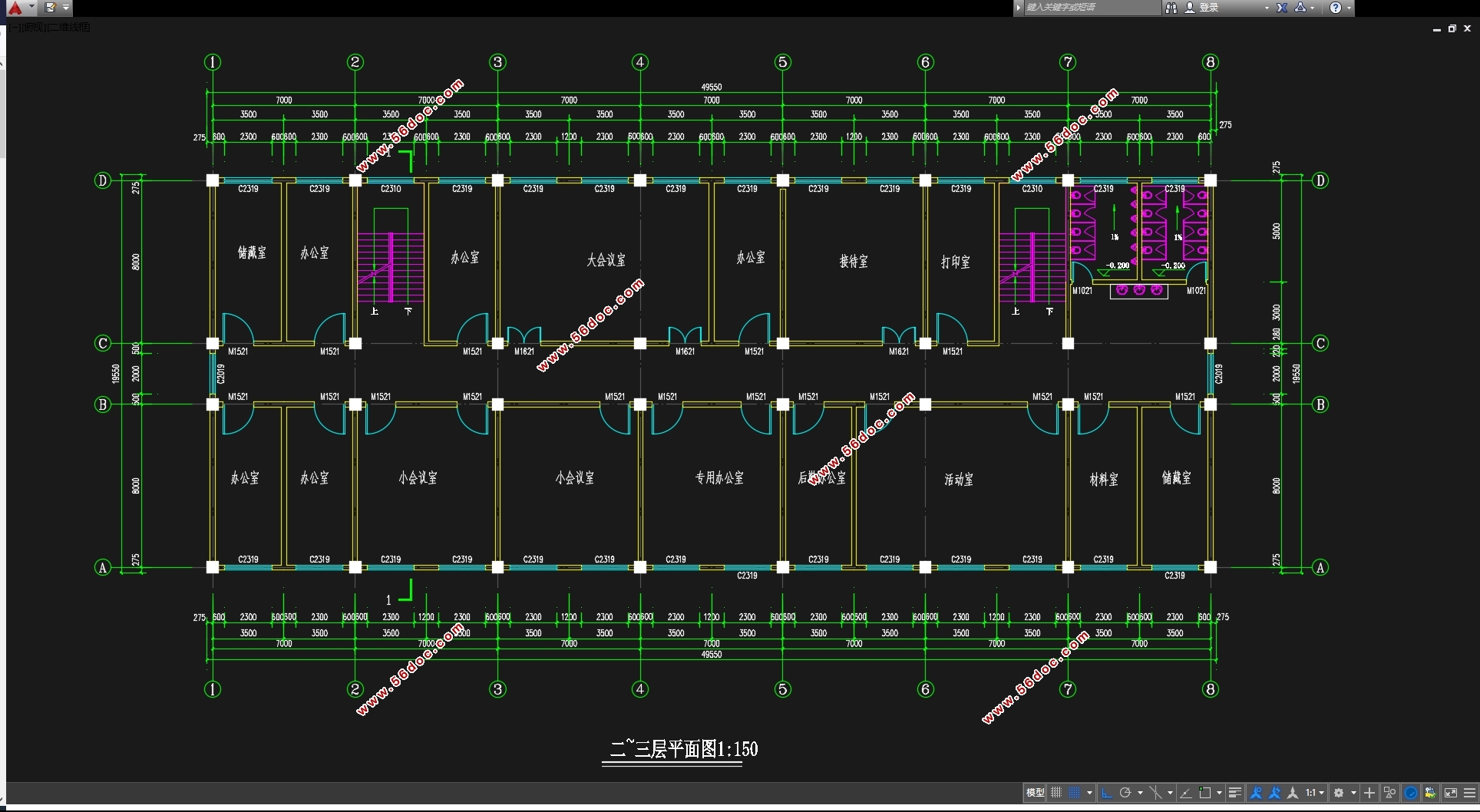Image resolution: width=1480 pixels, height=812 pixels.
Task: Expand the workspace gear dropdown arrow
Action: coord(1353,793)
